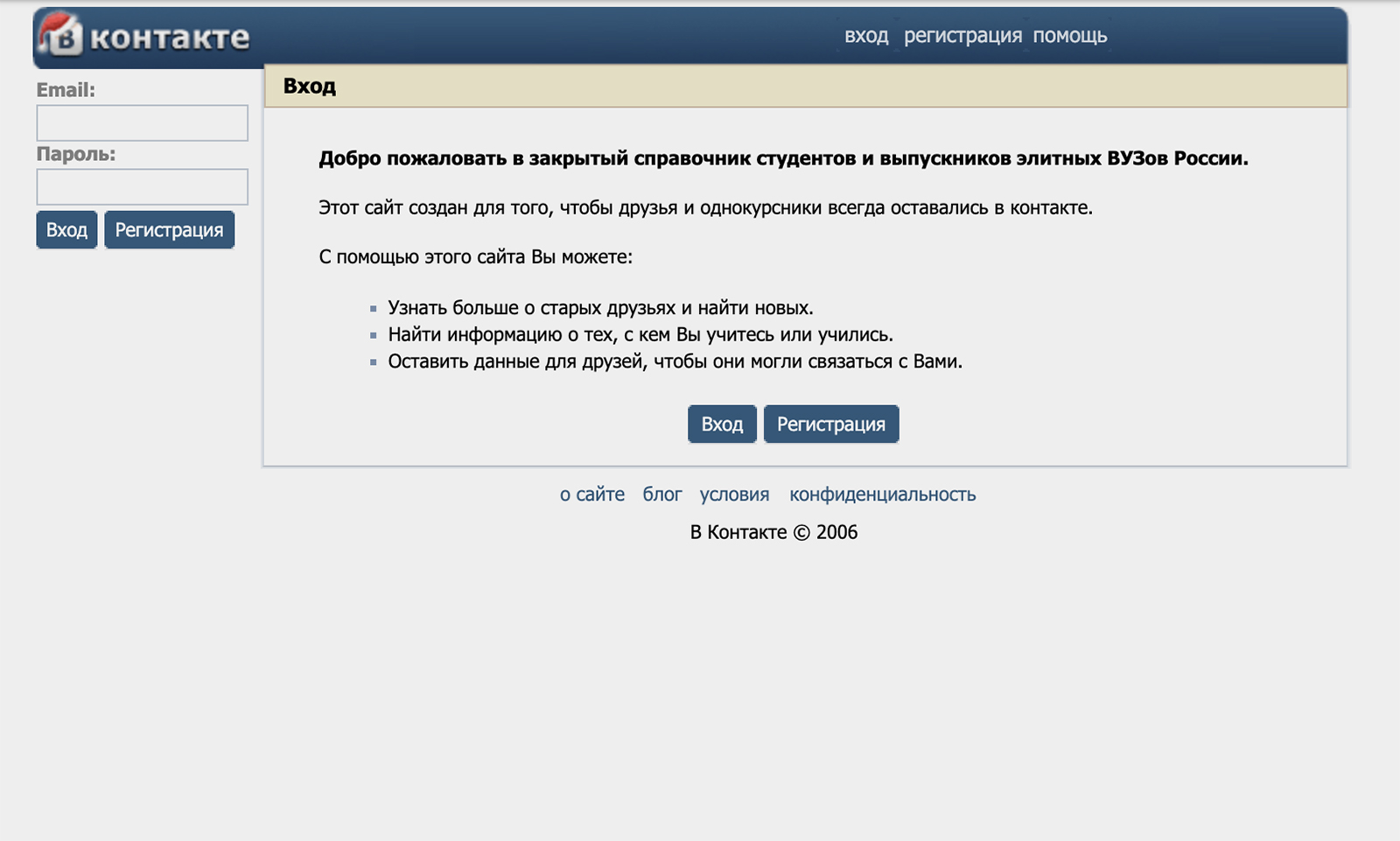Click the 'Пароль:' field label

click(x=76, y=154)
